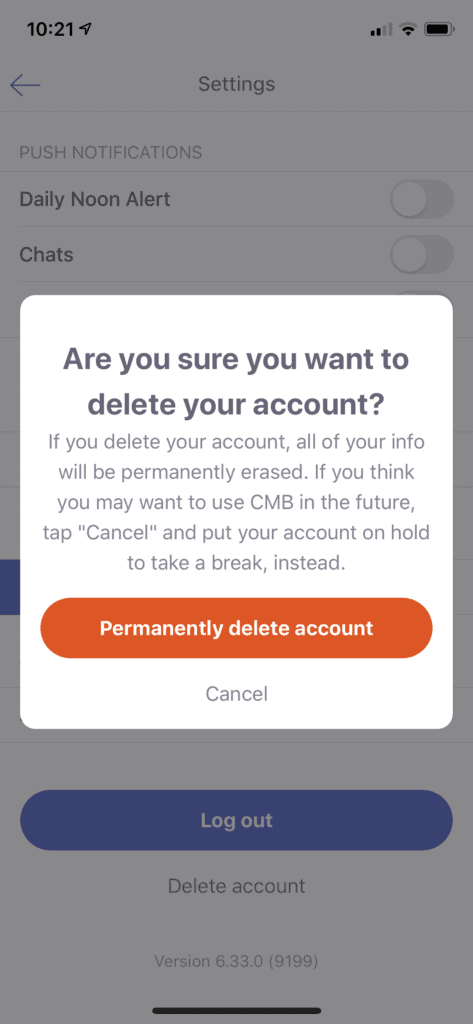The height and width of the screenshot is (1024, 473).
Task: Tap the Version 6.33.0 text
Action: (236, 961)
